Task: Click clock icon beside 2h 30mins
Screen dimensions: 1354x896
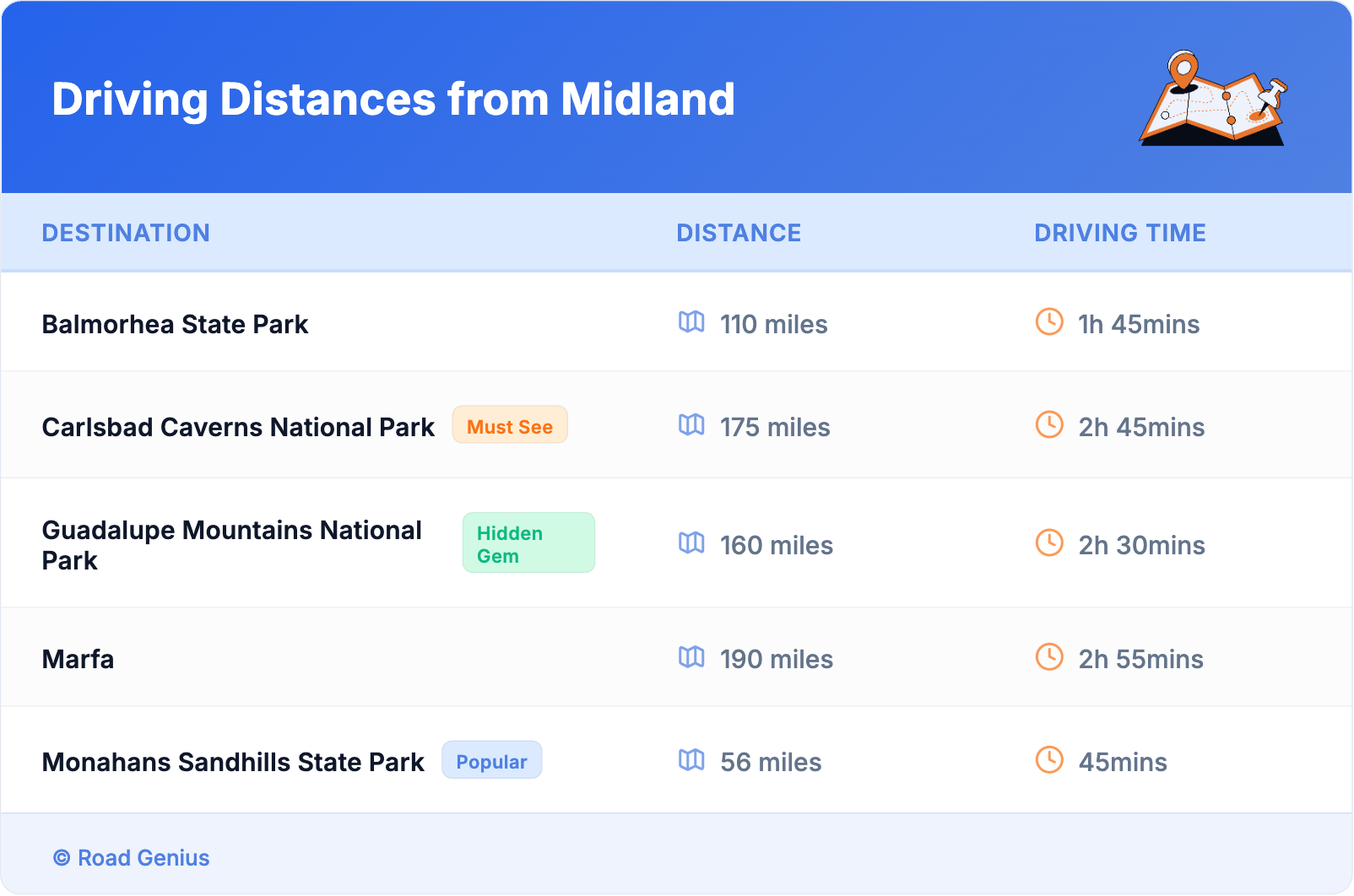Action: [1049, 543]
